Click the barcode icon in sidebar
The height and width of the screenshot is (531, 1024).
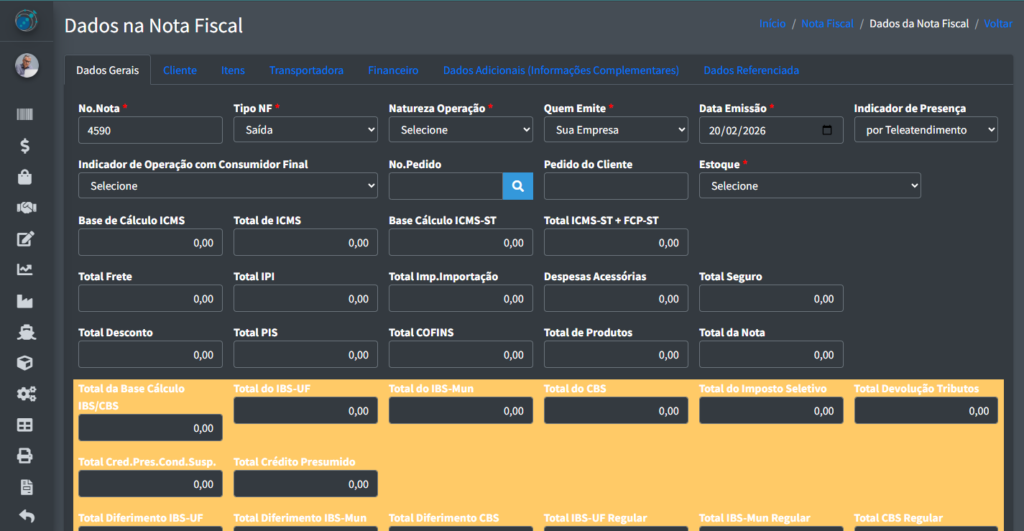coord(26,115)
